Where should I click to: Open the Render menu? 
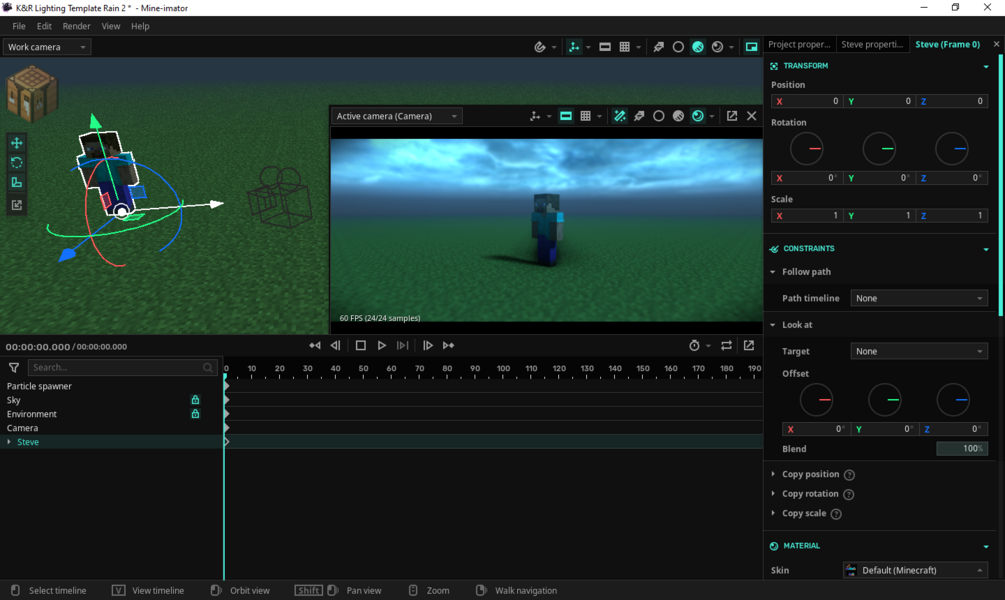click(76, 26)
